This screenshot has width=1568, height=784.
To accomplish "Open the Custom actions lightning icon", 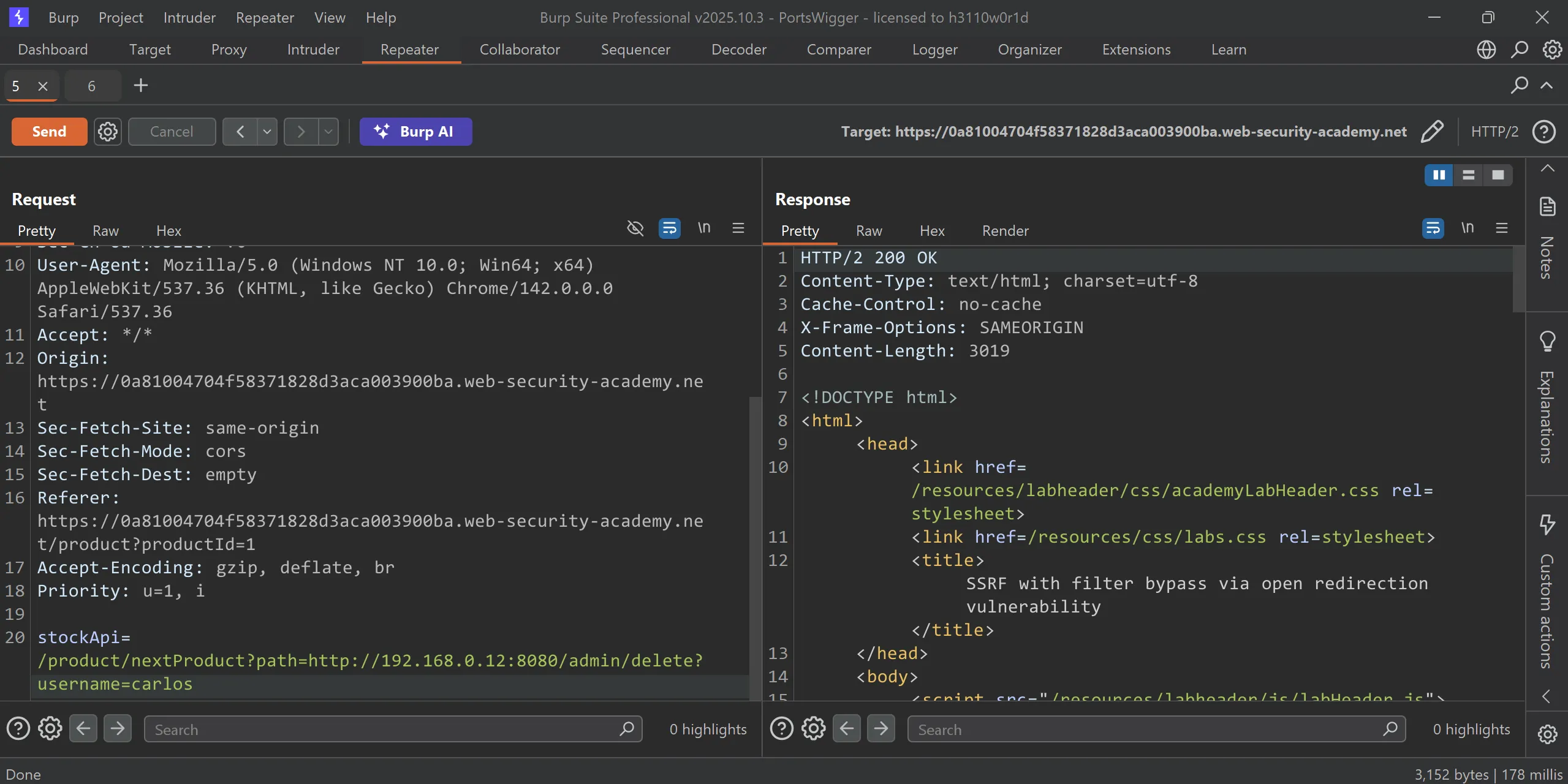I will [1547, 524].
